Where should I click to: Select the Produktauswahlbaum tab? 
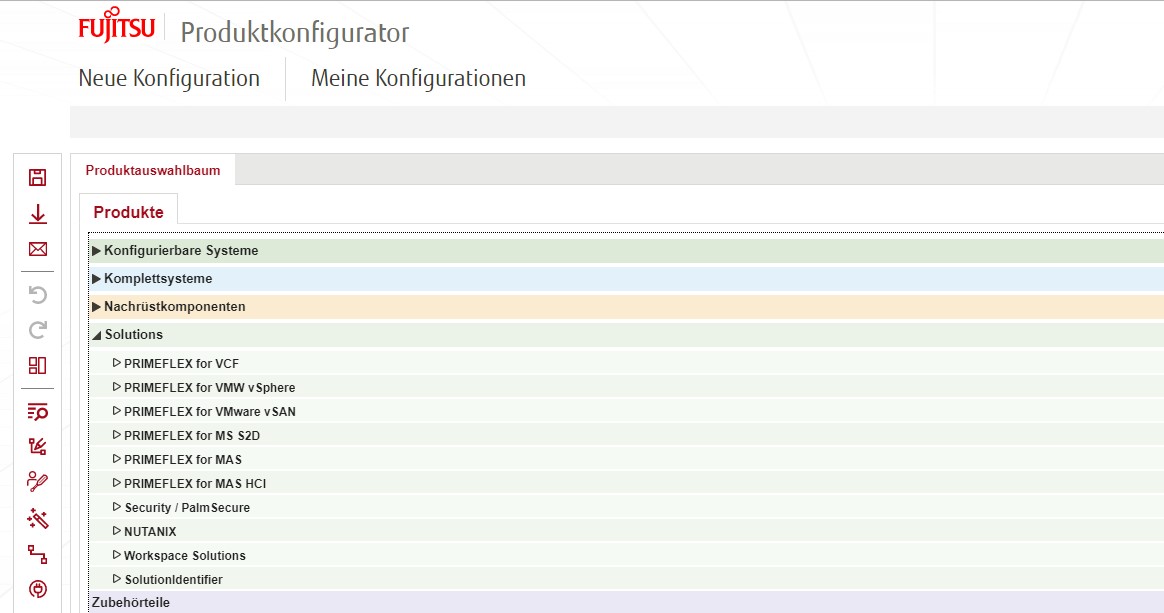(153, 170)
